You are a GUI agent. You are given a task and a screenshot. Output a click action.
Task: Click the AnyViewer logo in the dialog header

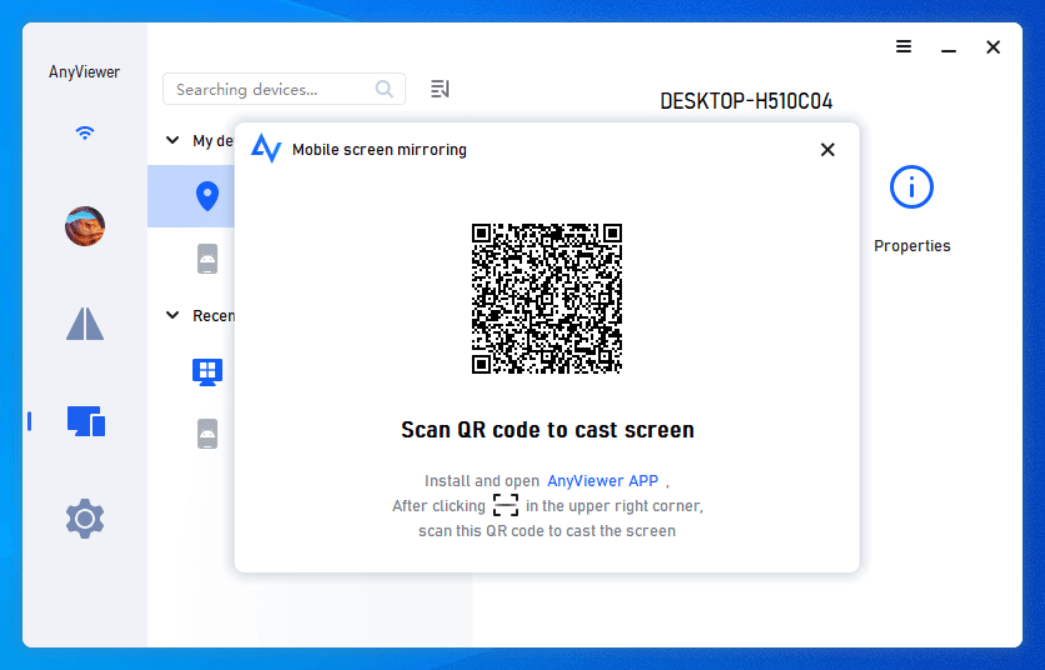pos(266,148)
